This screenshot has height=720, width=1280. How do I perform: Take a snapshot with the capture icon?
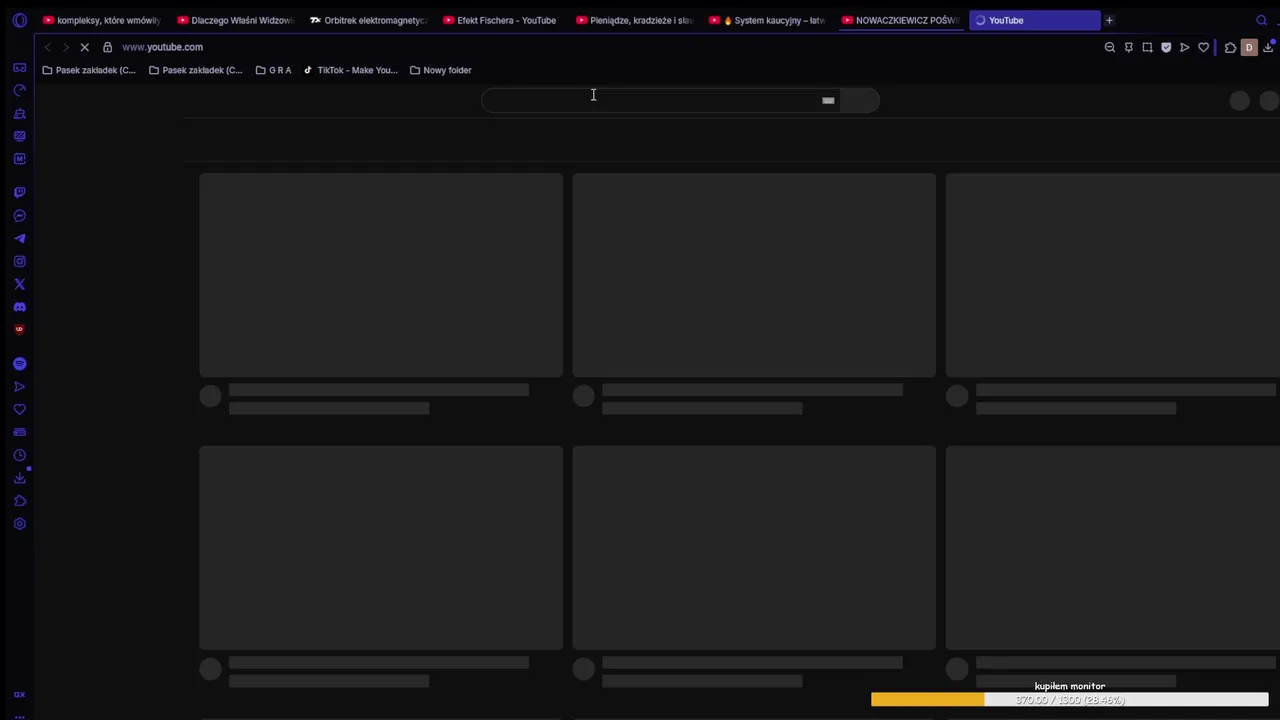click(1147, 47)
